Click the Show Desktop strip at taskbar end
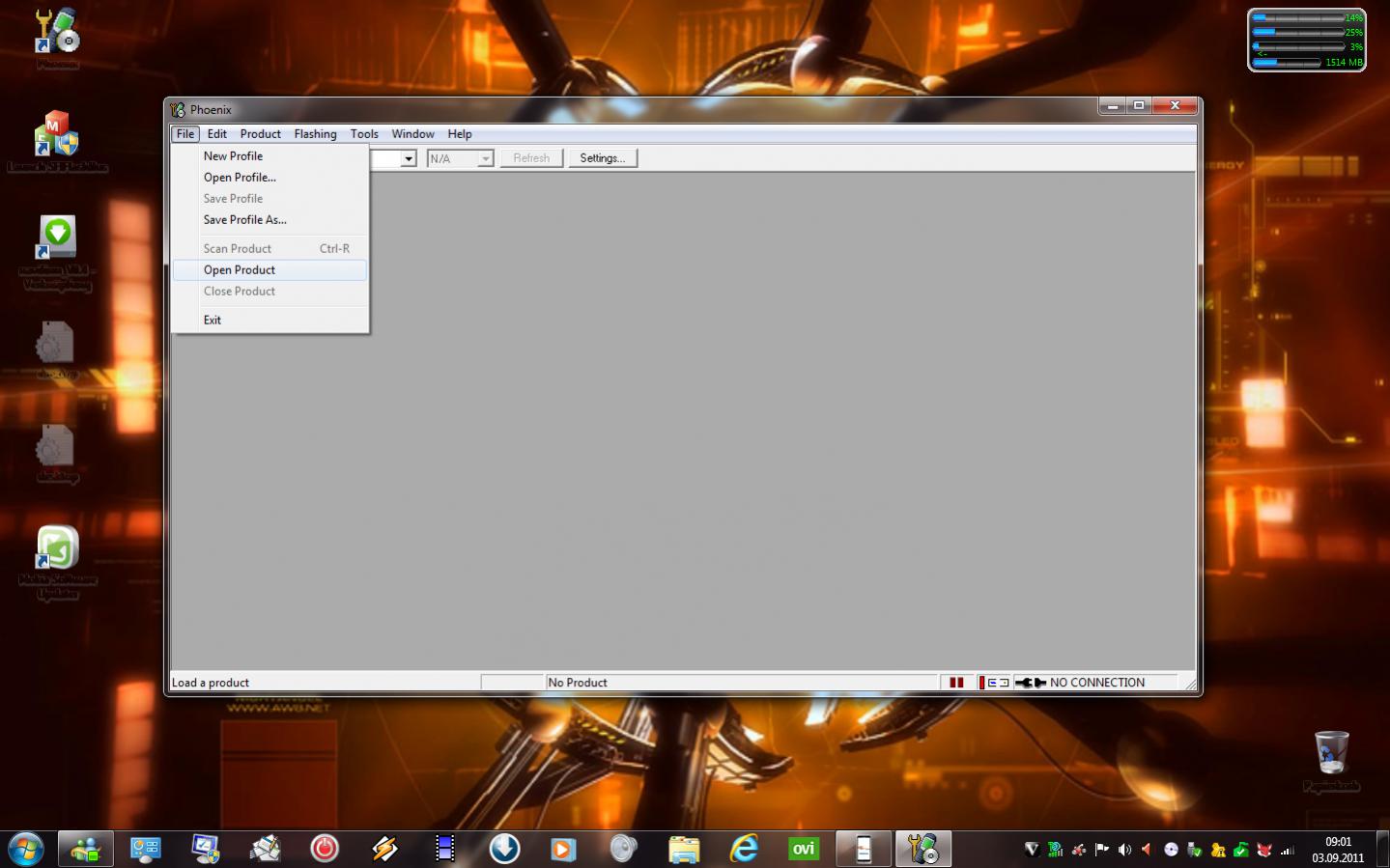This screenshot has width=1390, height=868. (1382, 850)
